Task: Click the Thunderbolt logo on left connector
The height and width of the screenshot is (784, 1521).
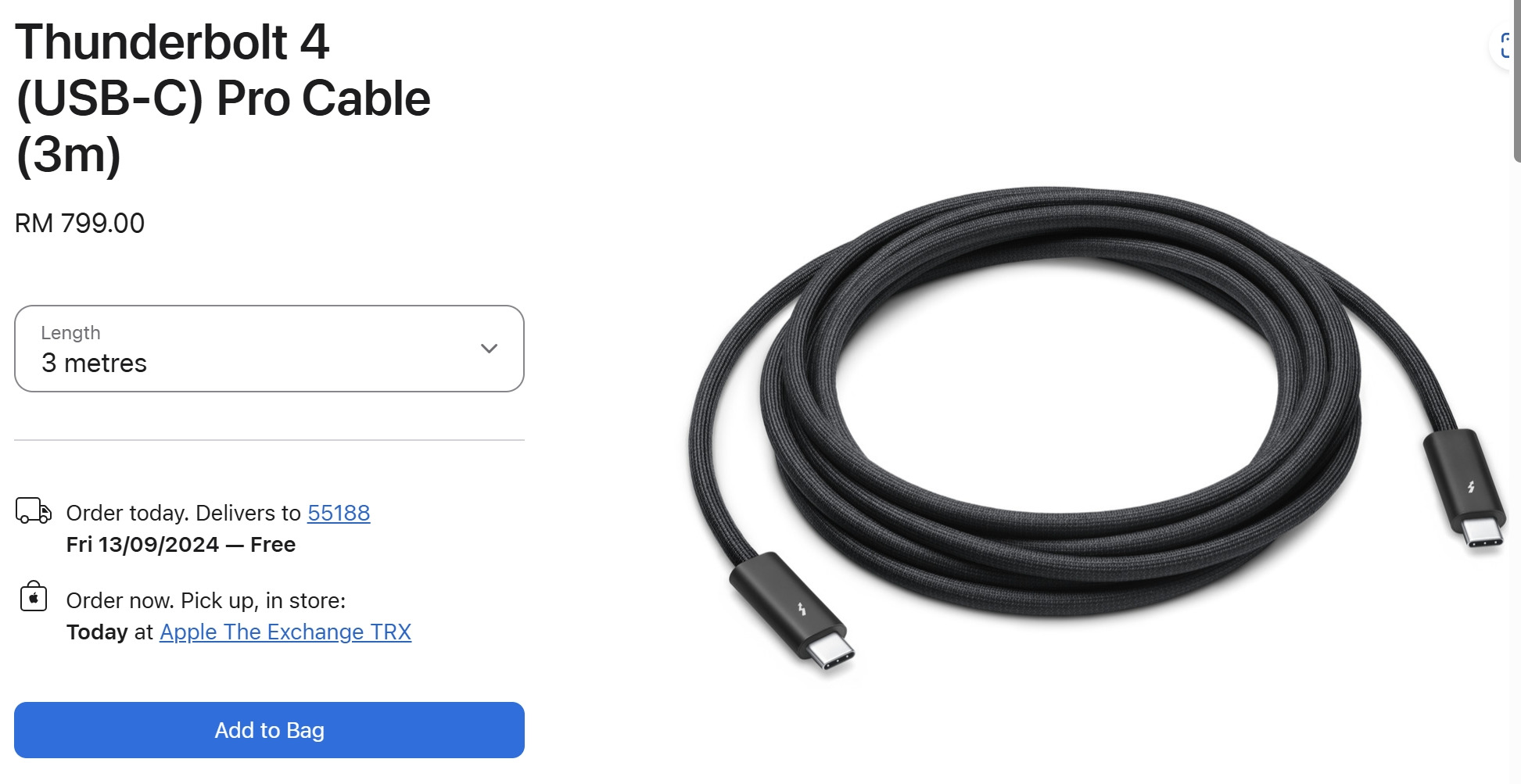Action: tap(802, 609)
